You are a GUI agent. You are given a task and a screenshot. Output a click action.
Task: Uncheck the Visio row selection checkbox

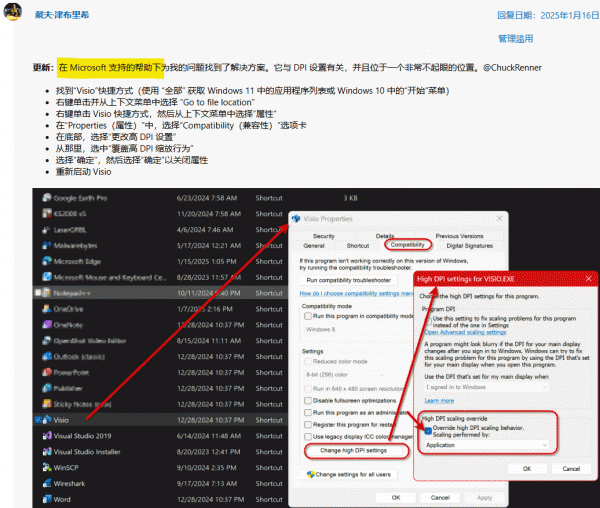(38, 420)
